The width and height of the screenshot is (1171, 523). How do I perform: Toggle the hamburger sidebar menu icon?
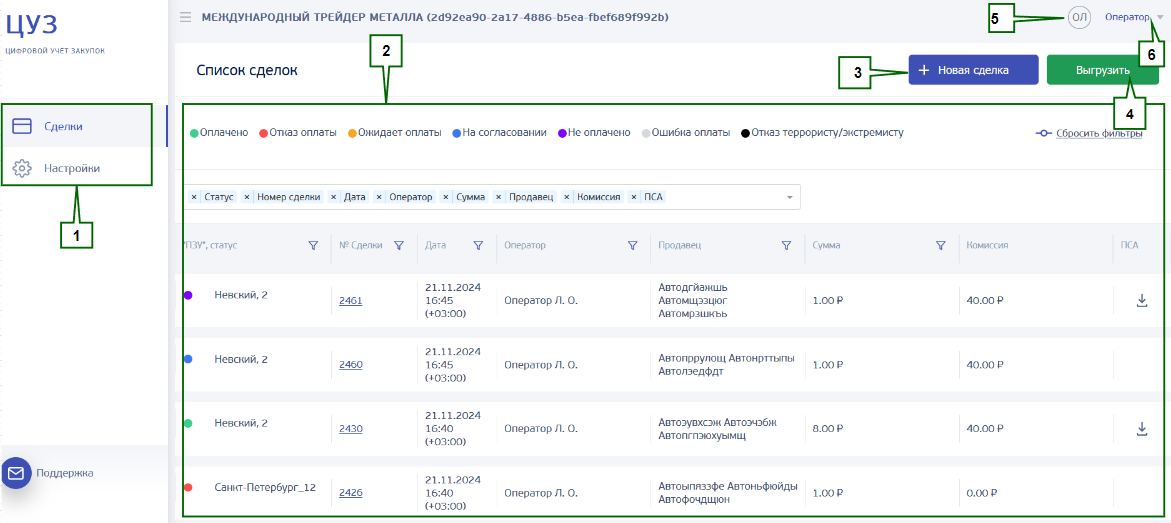[185, 16]
